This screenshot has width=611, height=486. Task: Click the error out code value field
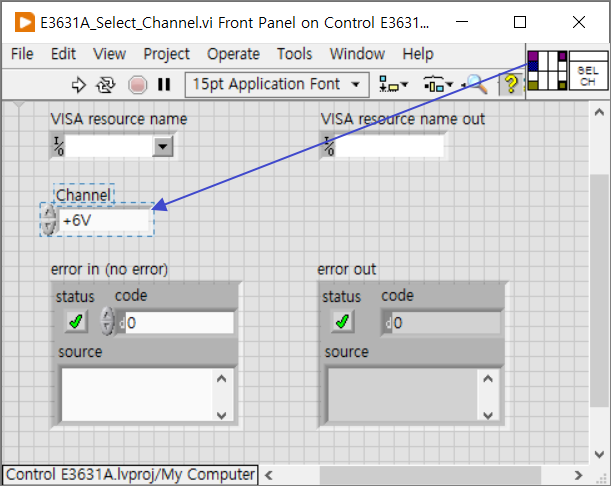click(x=446, y=323)
